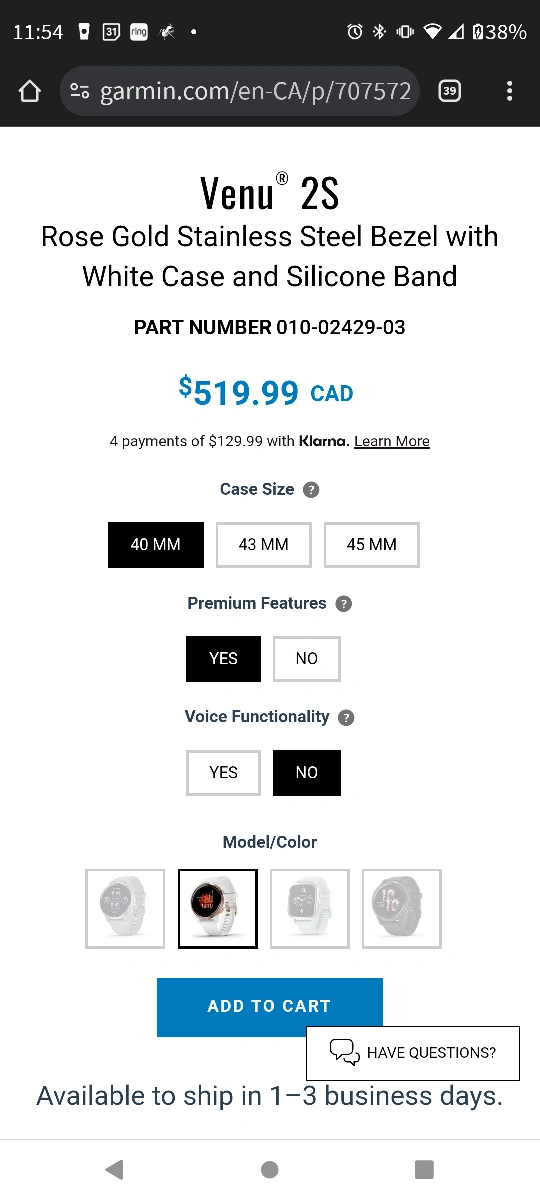
Task: Tap the Android recent apps button
Action: [x=424, y=1169]
